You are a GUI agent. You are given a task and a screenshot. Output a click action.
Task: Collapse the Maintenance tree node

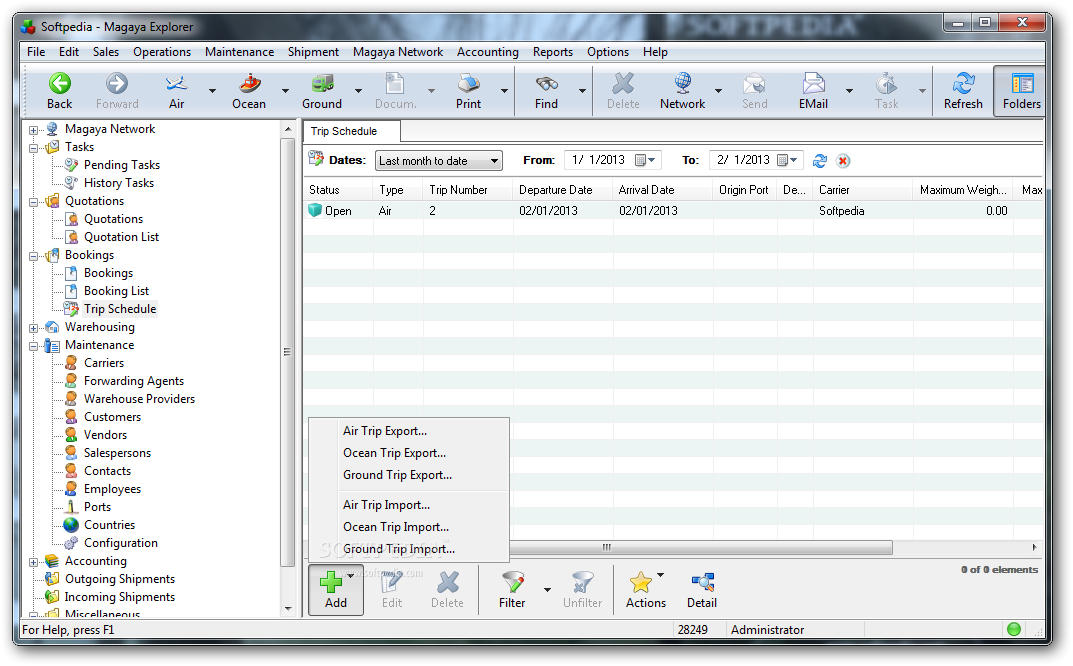pyautogui.click(x=33, y=346)
